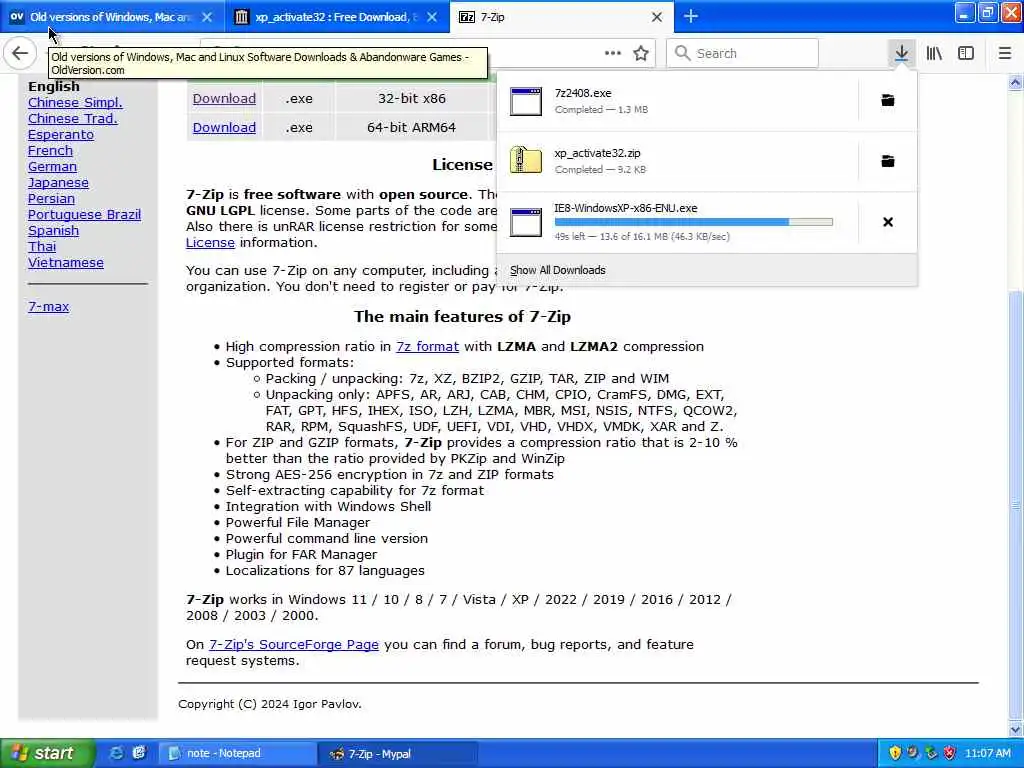Click the downloads arrow toolbar icon
The height and width of the screenshot is (768, 1024).
pos(901,53)
